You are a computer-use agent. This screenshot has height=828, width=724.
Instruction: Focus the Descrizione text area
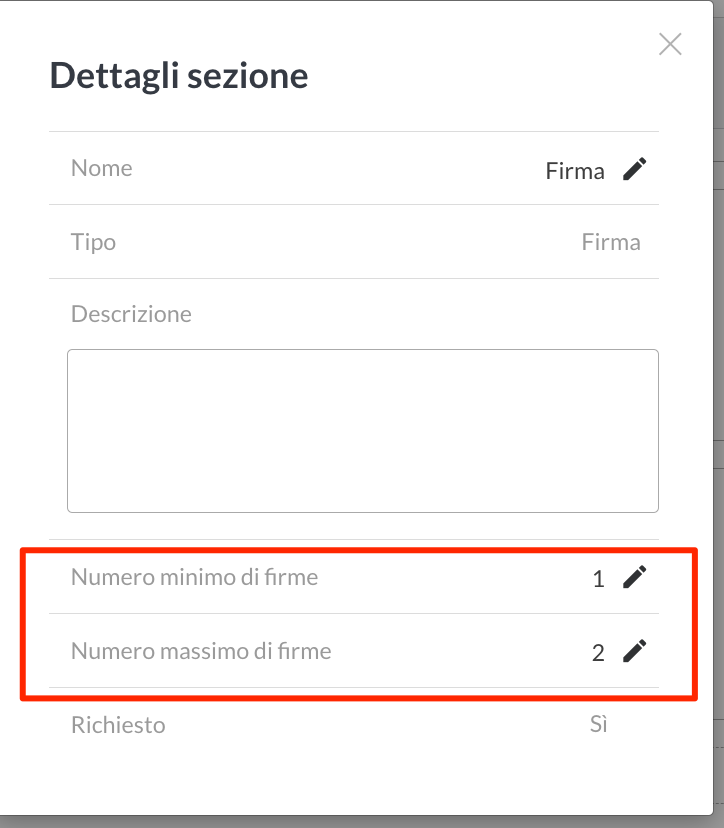coord(362,430)
